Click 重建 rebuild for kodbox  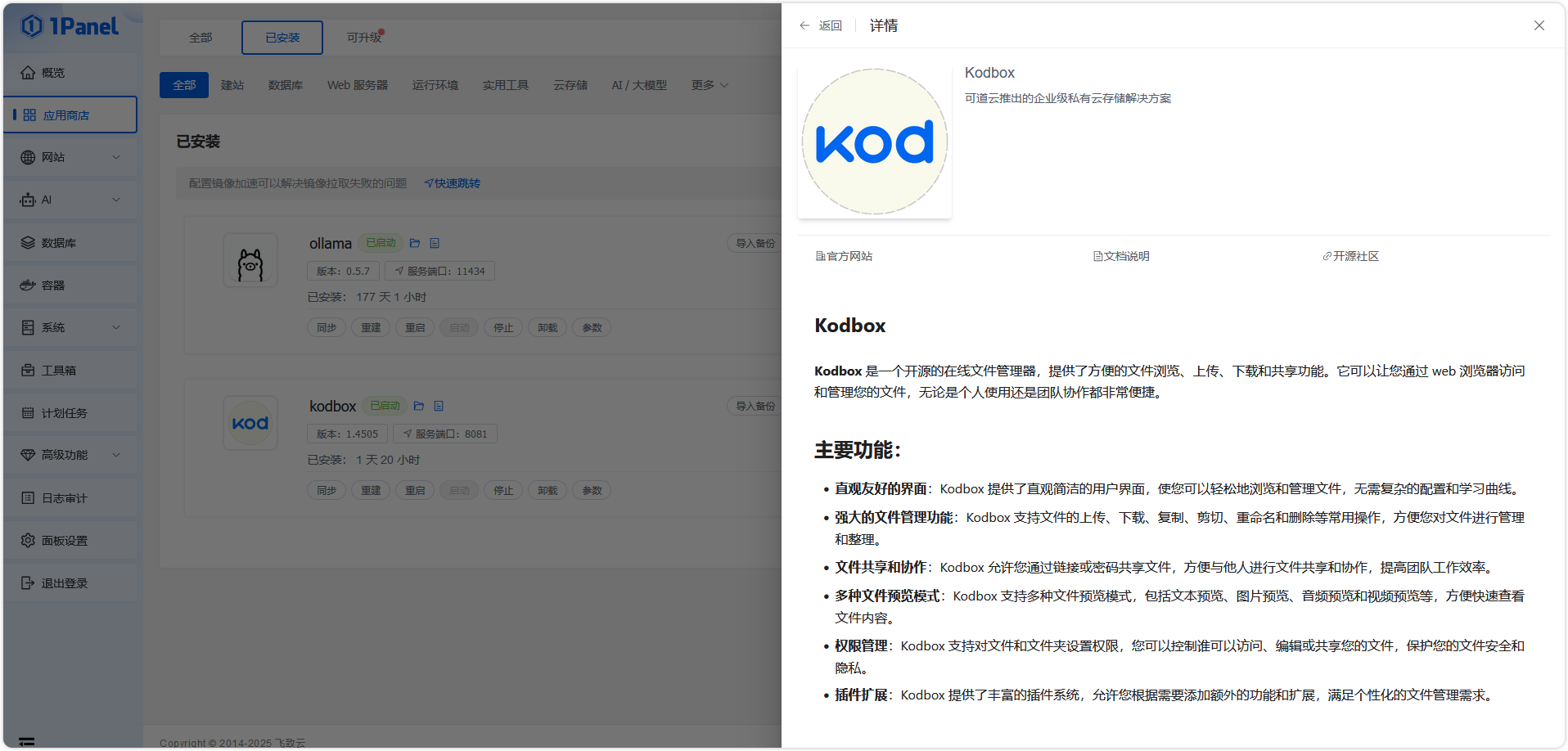(x=371, y=490)
